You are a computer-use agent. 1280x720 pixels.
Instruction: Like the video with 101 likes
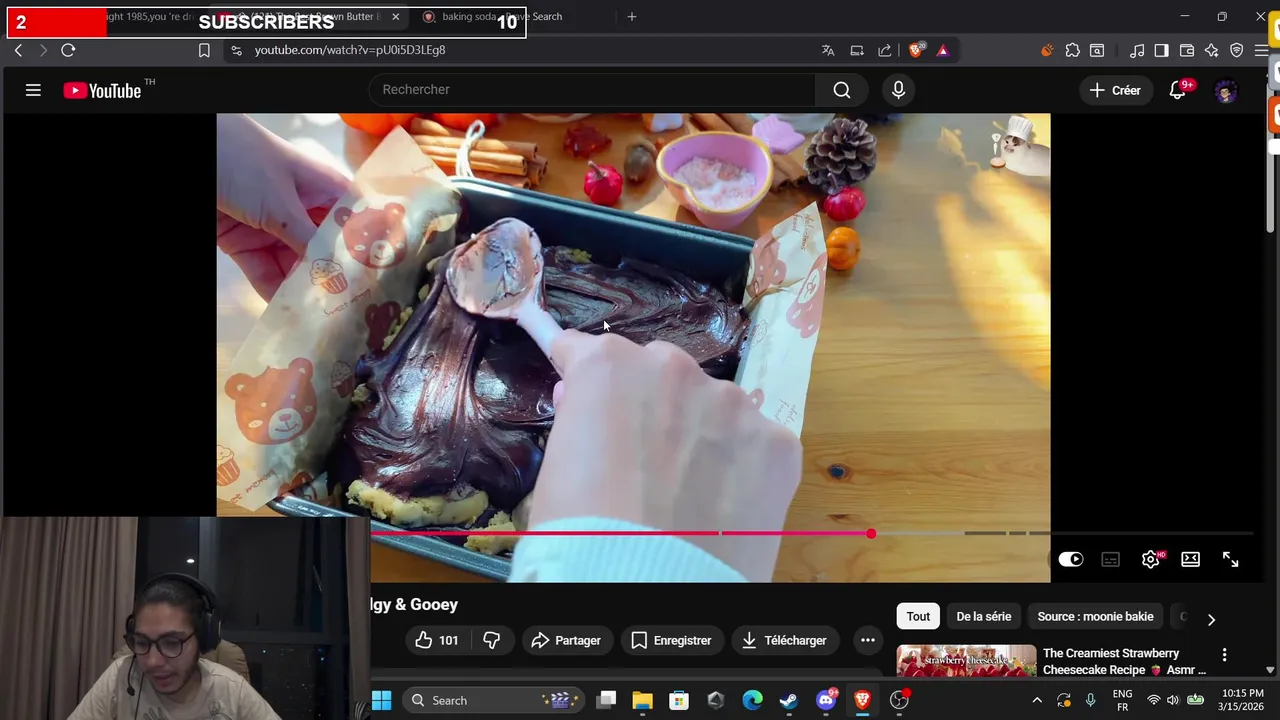437,640
